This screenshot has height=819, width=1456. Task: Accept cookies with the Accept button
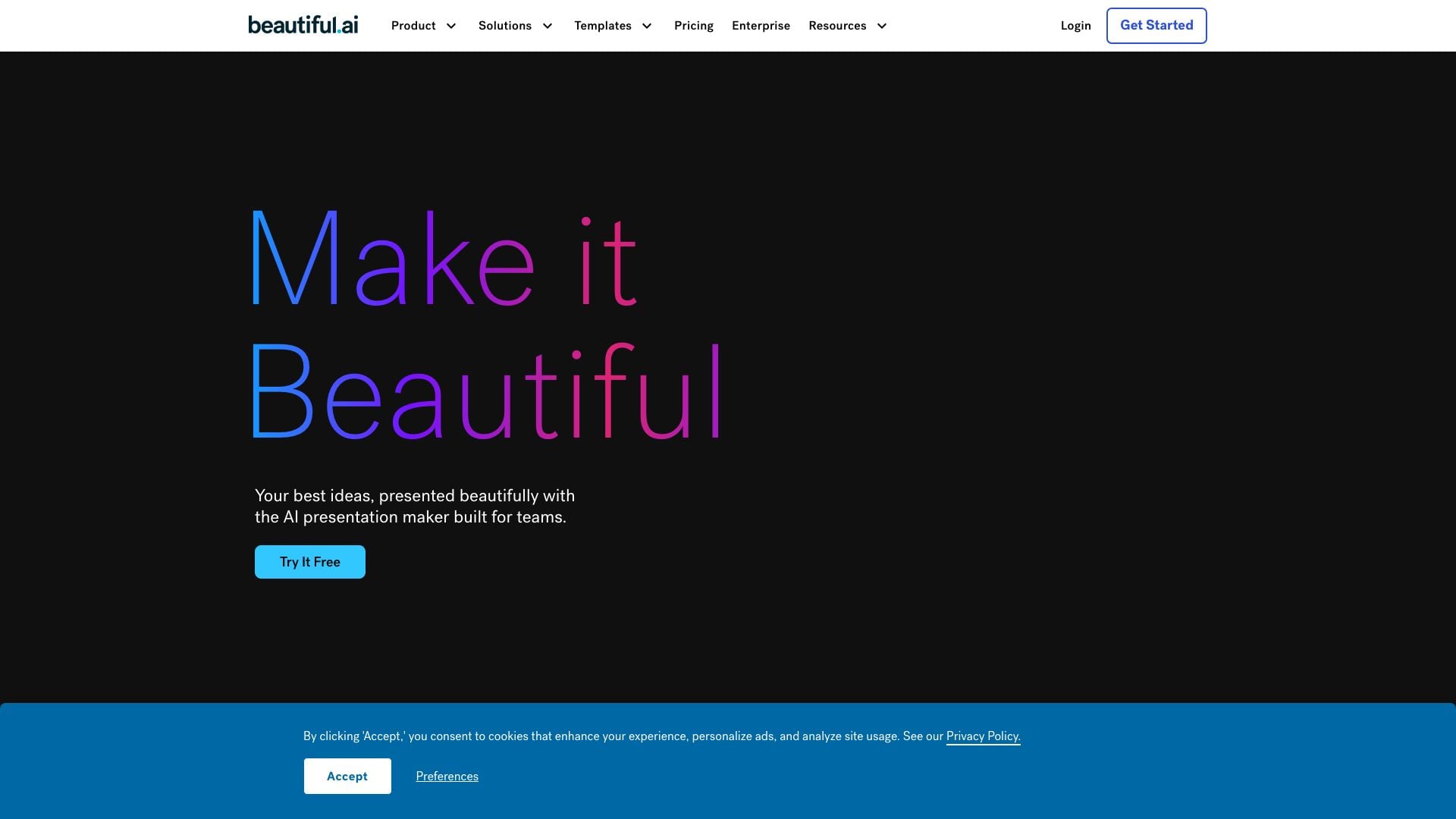pyautogui.click(x=347, y=776)
